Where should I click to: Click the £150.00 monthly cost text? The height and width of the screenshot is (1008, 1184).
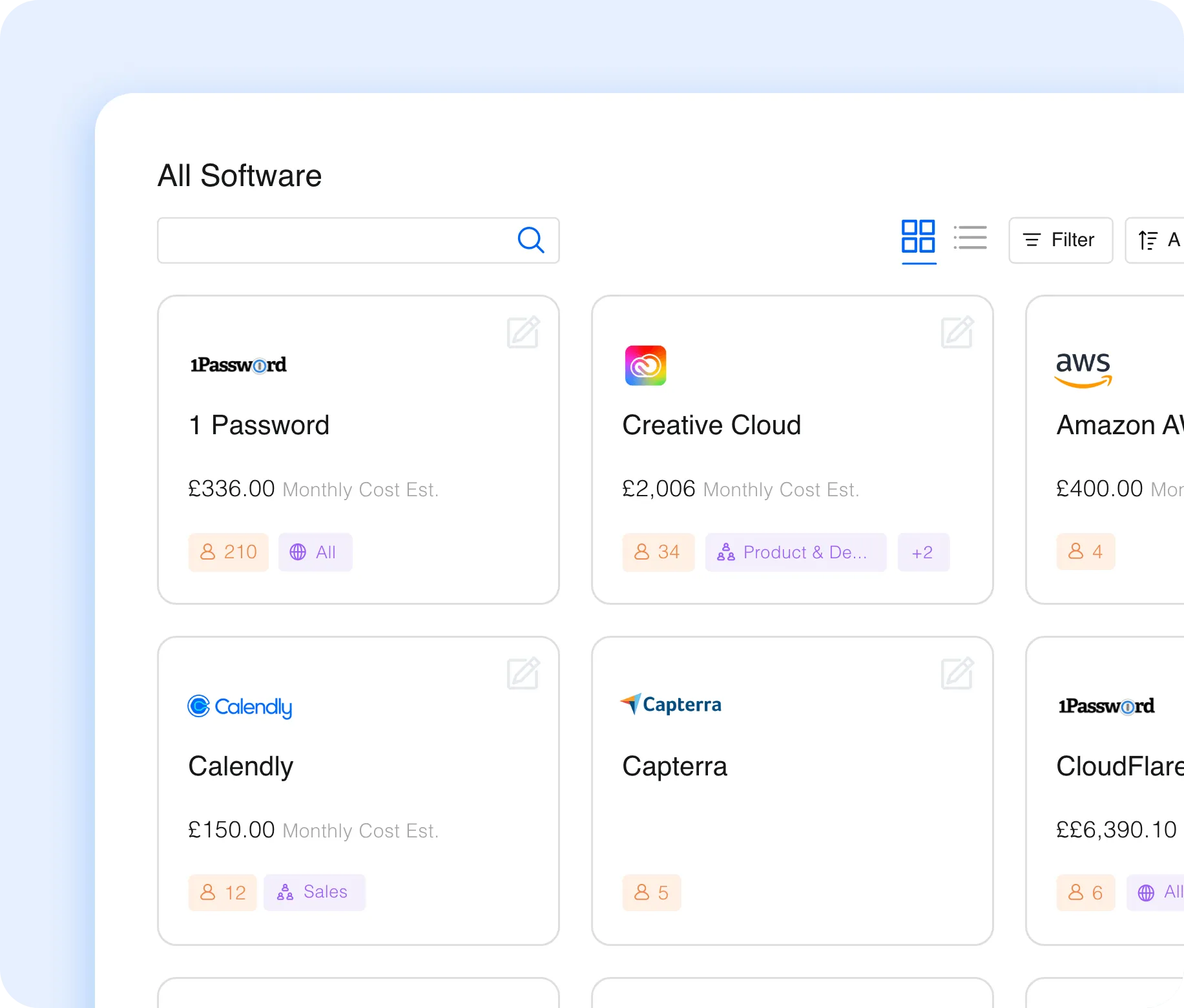tap(231, 830)
